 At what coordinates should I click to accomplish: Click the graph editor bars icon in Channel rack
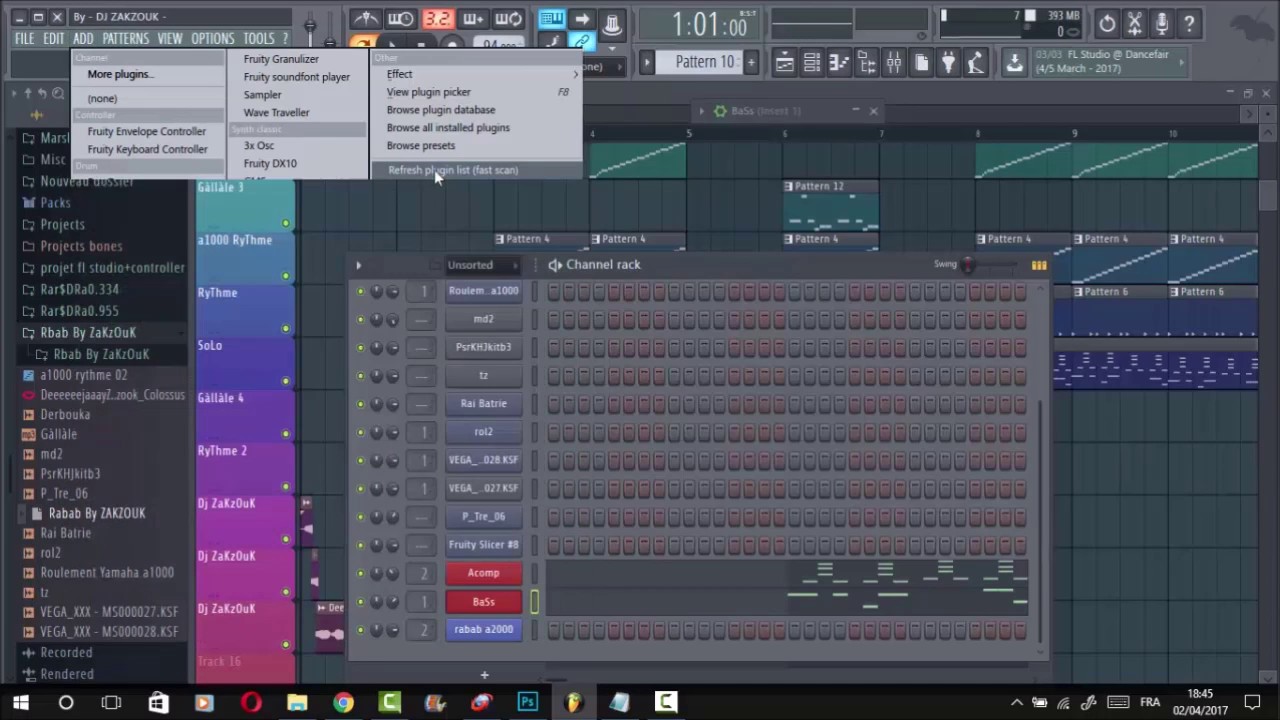click(1039, 265)
